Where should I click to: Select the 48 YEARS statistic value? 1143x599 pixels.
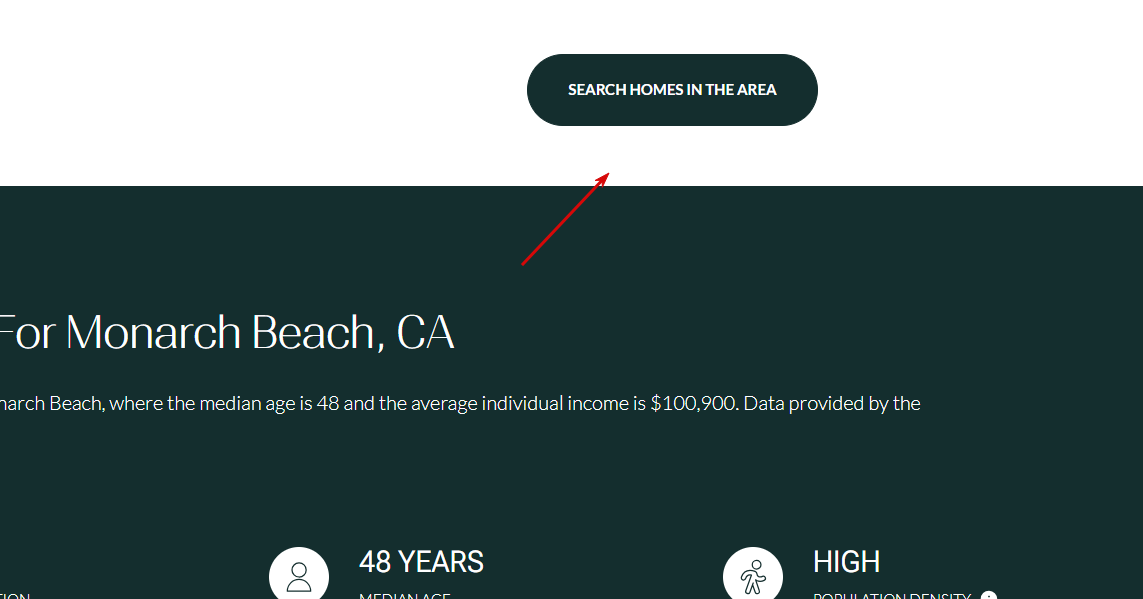421,562
